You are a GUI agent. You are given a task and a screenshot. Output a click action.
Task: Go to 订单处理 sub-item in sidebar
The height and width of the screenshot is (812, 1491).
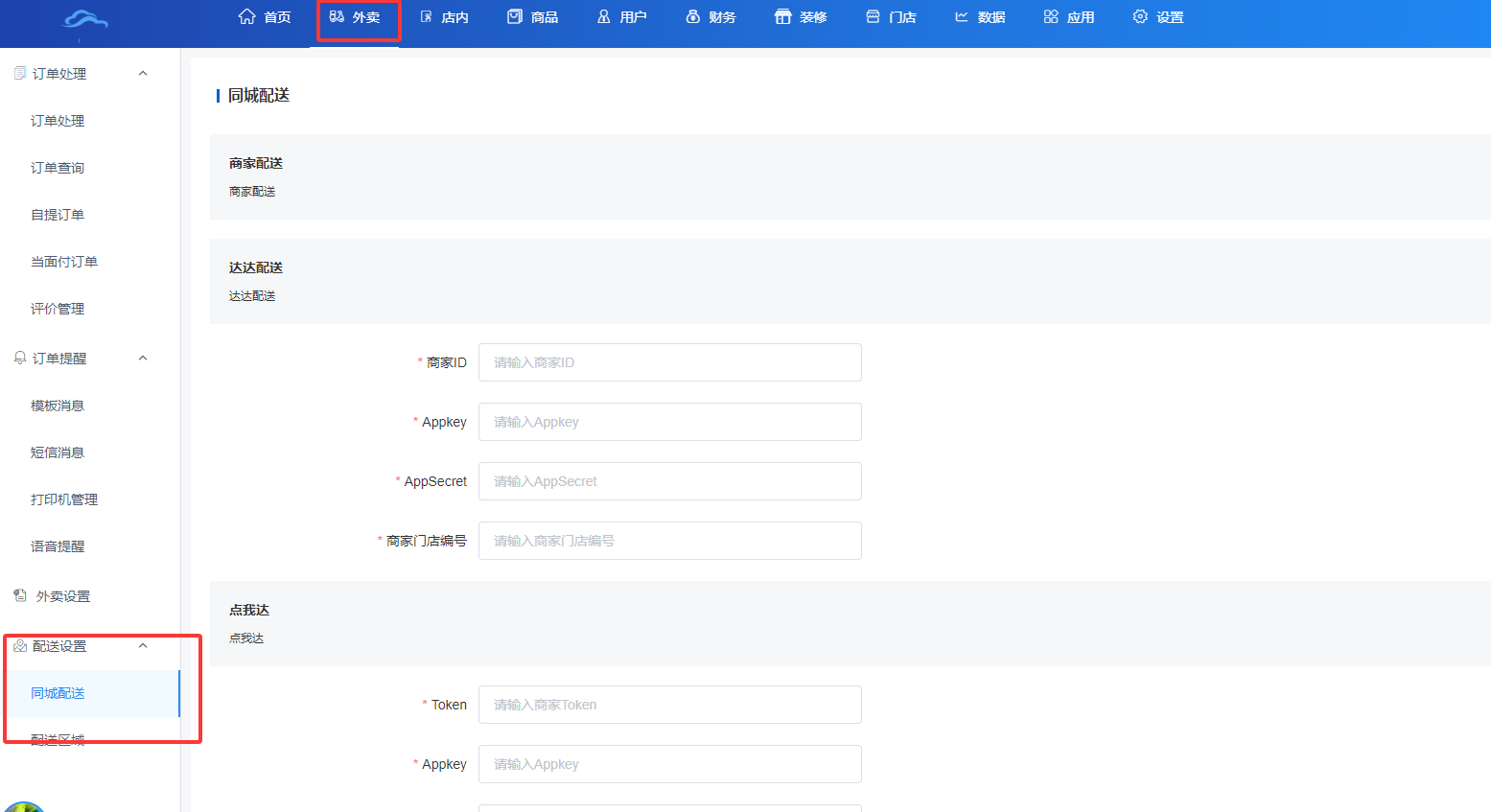58,121
